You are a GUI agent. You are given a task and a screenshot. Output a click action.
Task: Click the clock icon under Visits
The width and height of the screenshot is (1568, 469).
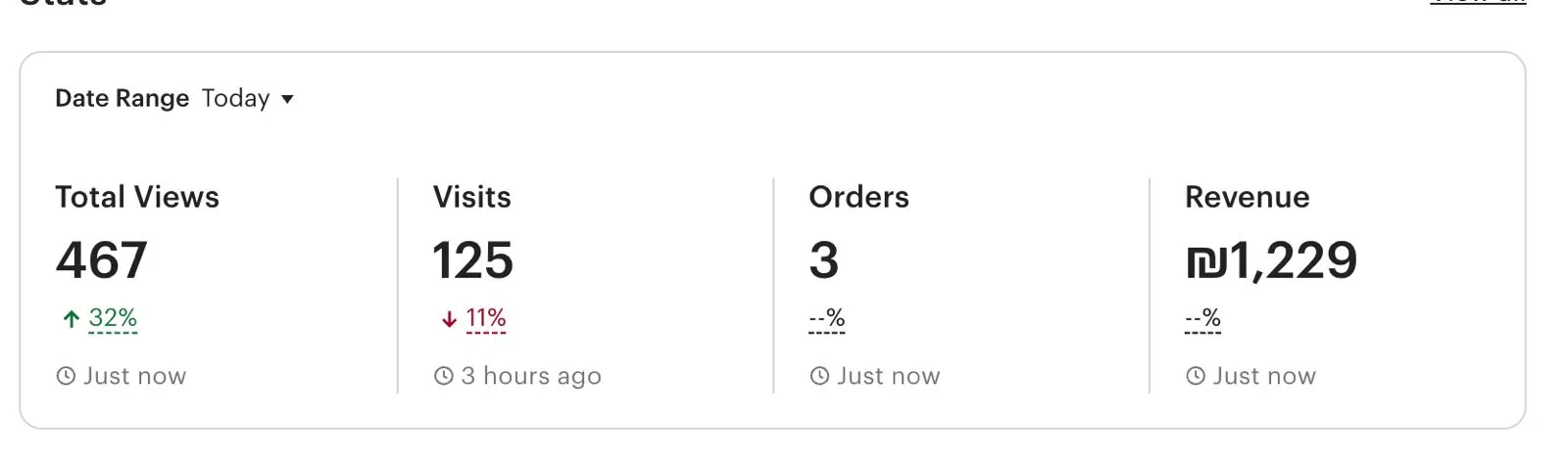coord(444,376)
